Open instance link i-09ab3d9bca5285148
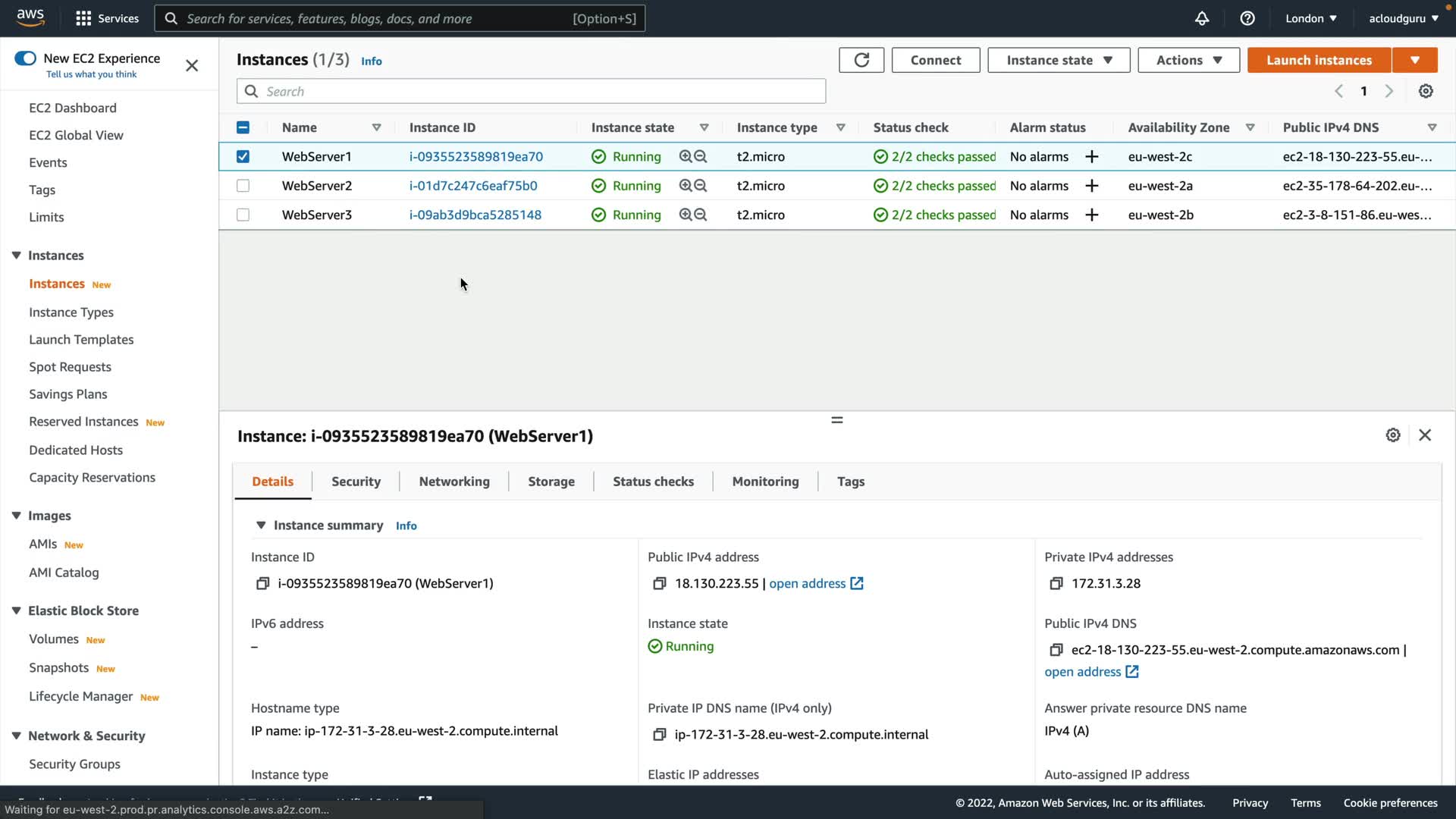The width and height of the screenshot is (1456, 819). click(x=475, y=215)
